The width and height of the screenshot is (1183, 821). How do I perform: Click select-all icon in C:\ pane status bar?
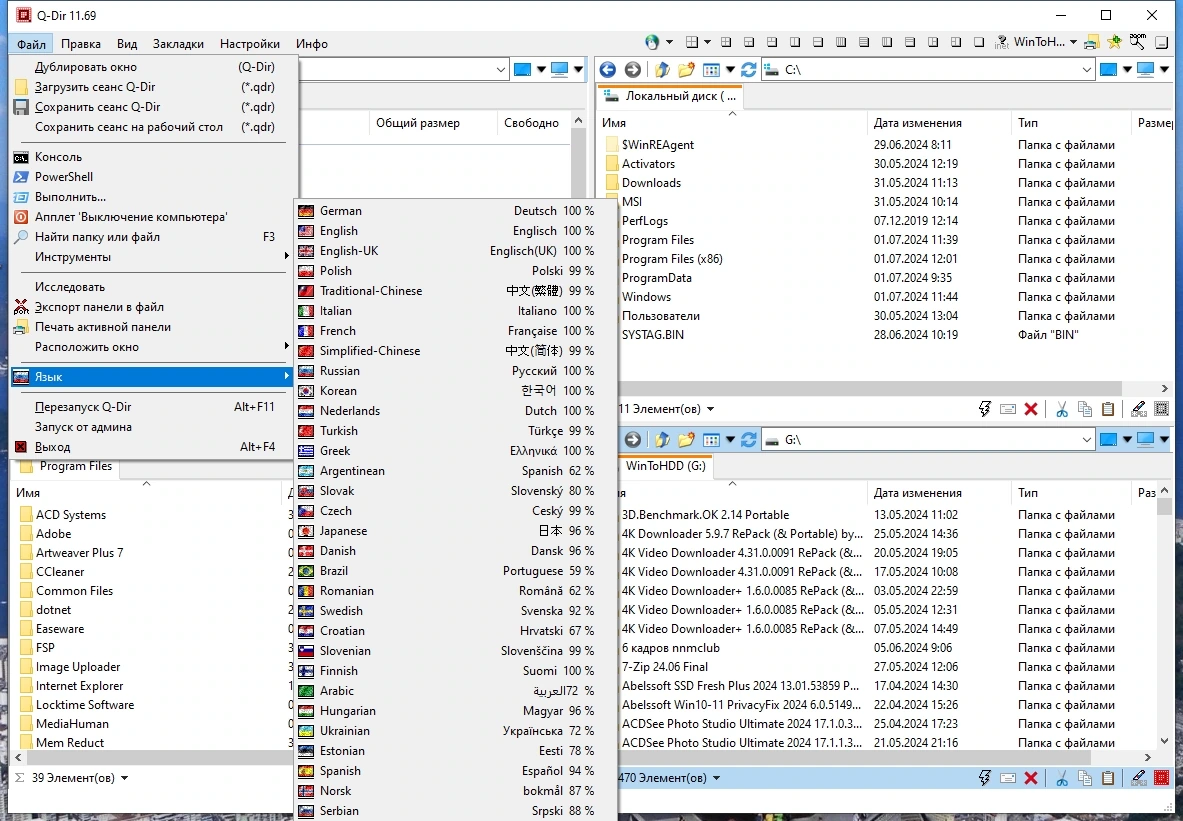point(1162,409)
